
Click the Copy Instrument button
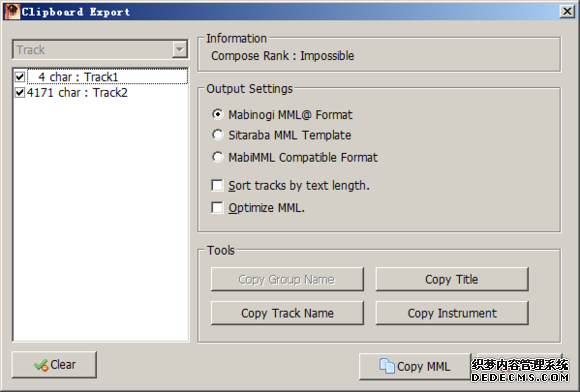452,313
